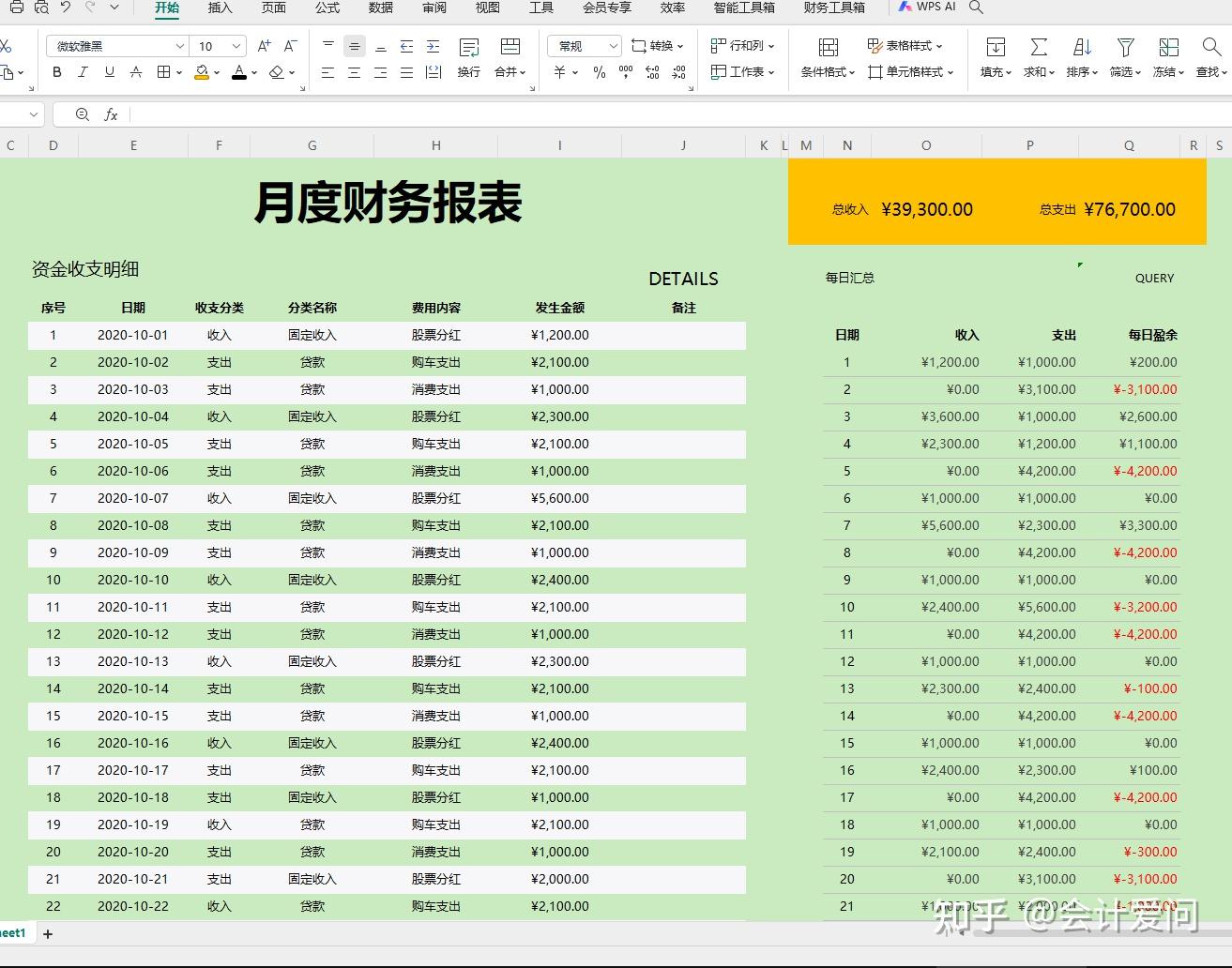Open WPS AI
The height and width of the screenshot is (968, 1232).
click(x=927, y=7)
